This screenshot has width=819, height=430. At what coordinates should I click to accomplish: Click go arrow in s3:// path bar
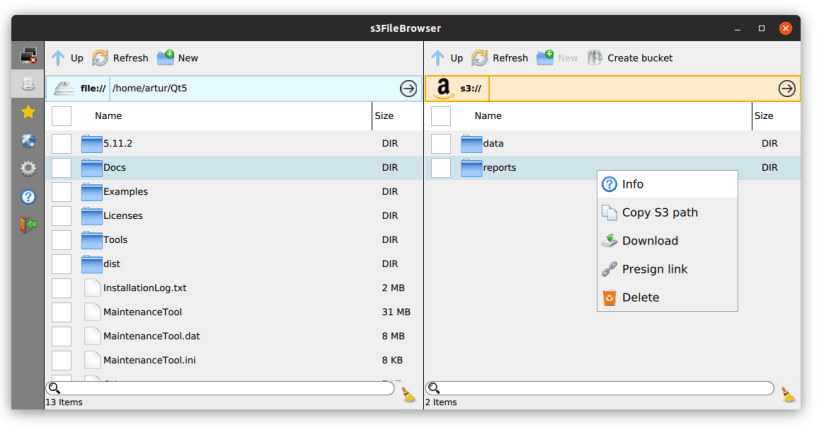787,88
